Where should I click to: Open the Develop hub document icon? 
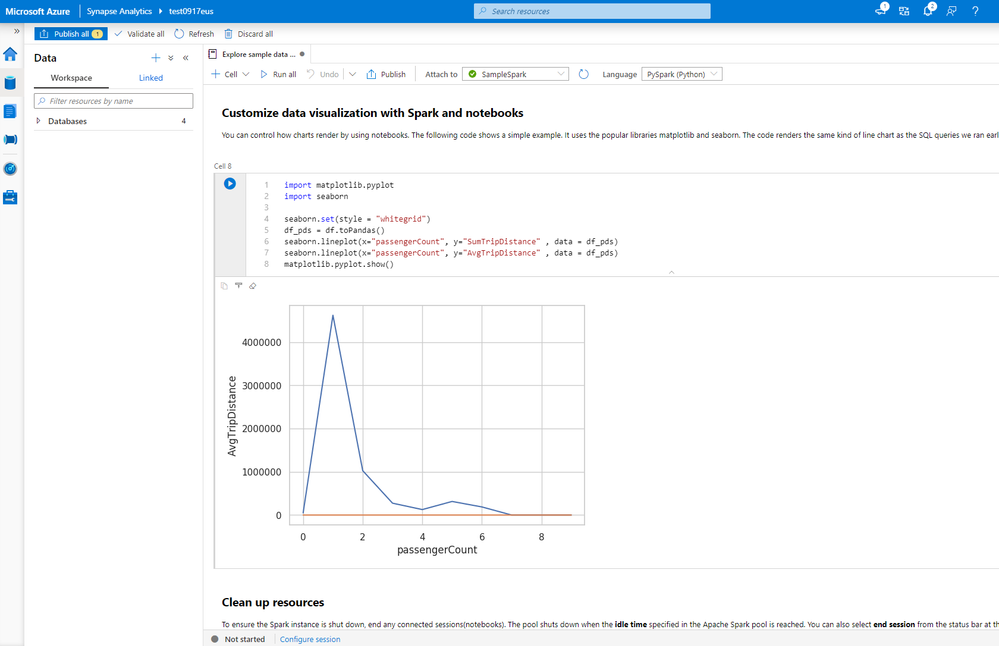[x=10, y=111]
